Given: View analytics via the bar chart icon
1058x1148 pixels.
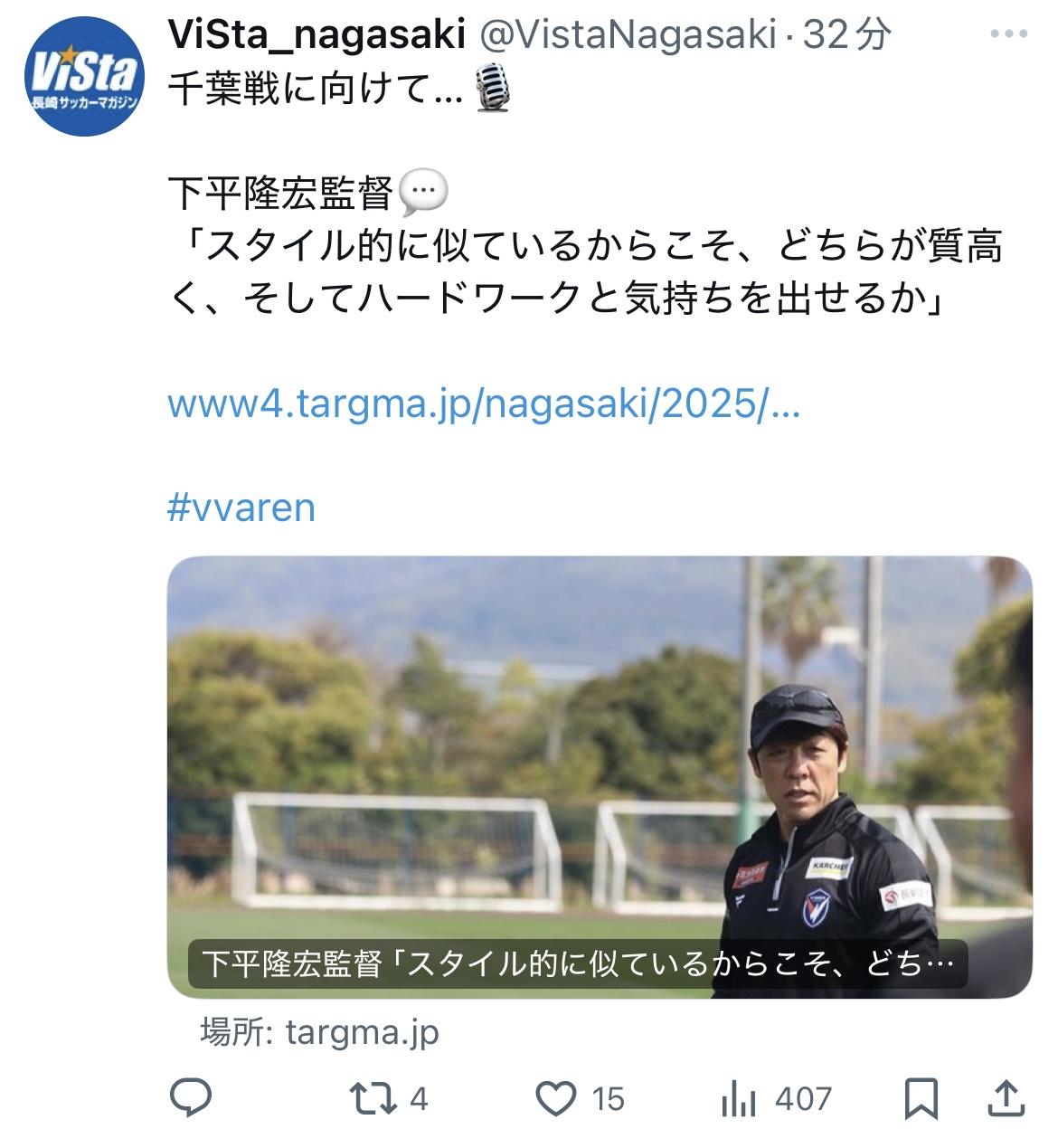Looking at the screenshot, I should point(738,1099).
